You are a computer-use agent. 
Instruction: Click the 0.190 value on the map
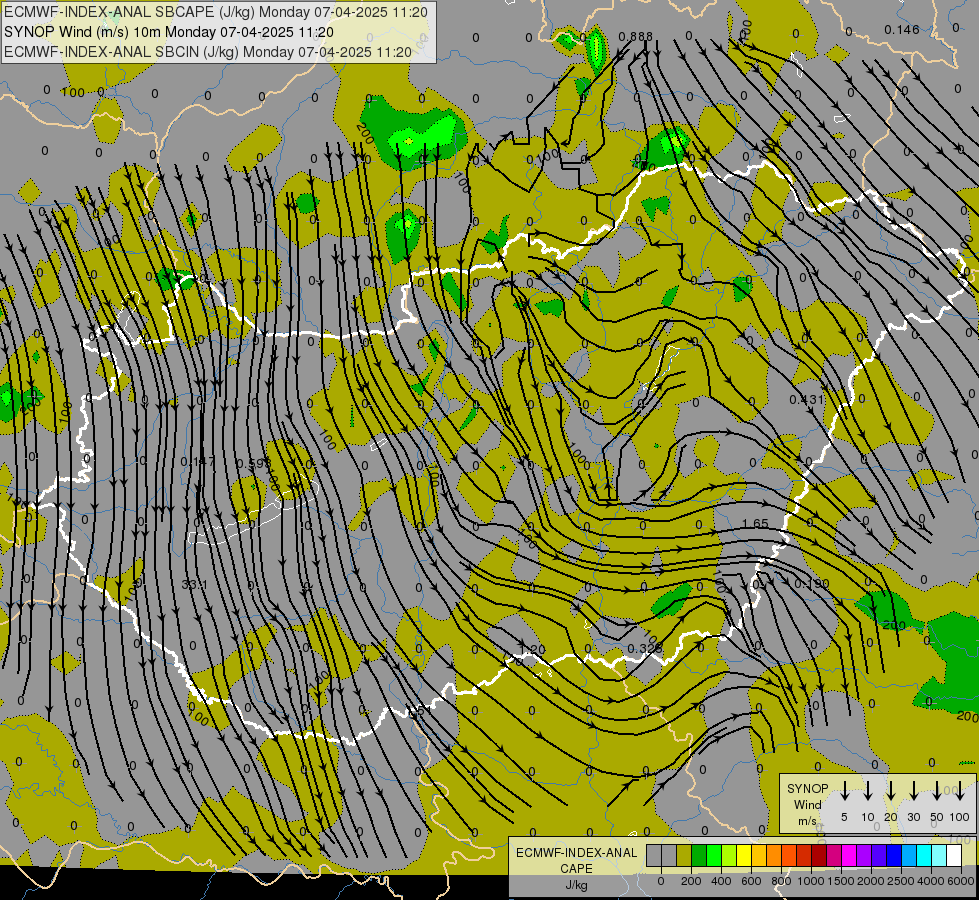(x=812, y=583)
